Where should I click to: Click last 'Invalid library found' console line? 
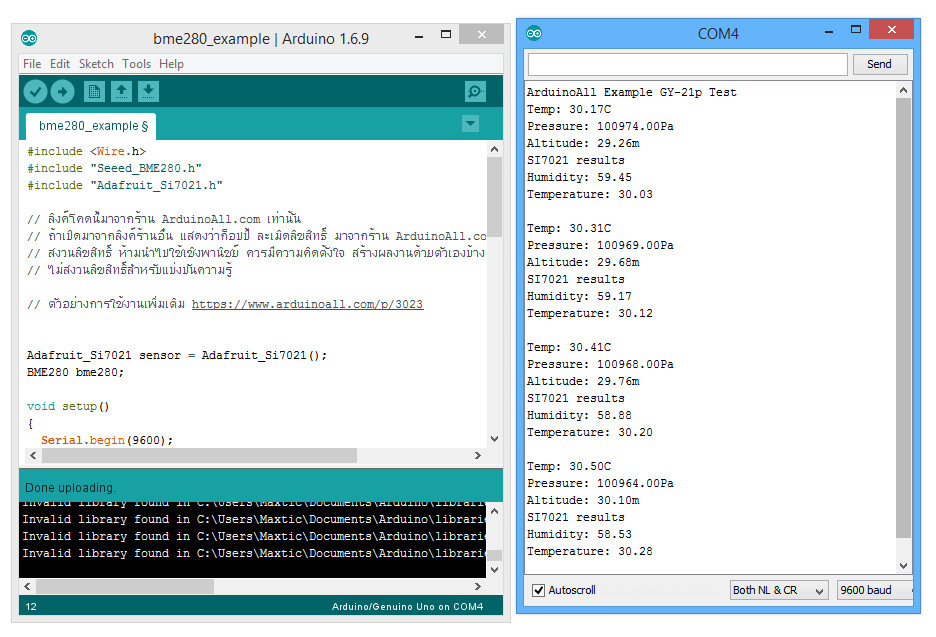click(x=254, y=553)
